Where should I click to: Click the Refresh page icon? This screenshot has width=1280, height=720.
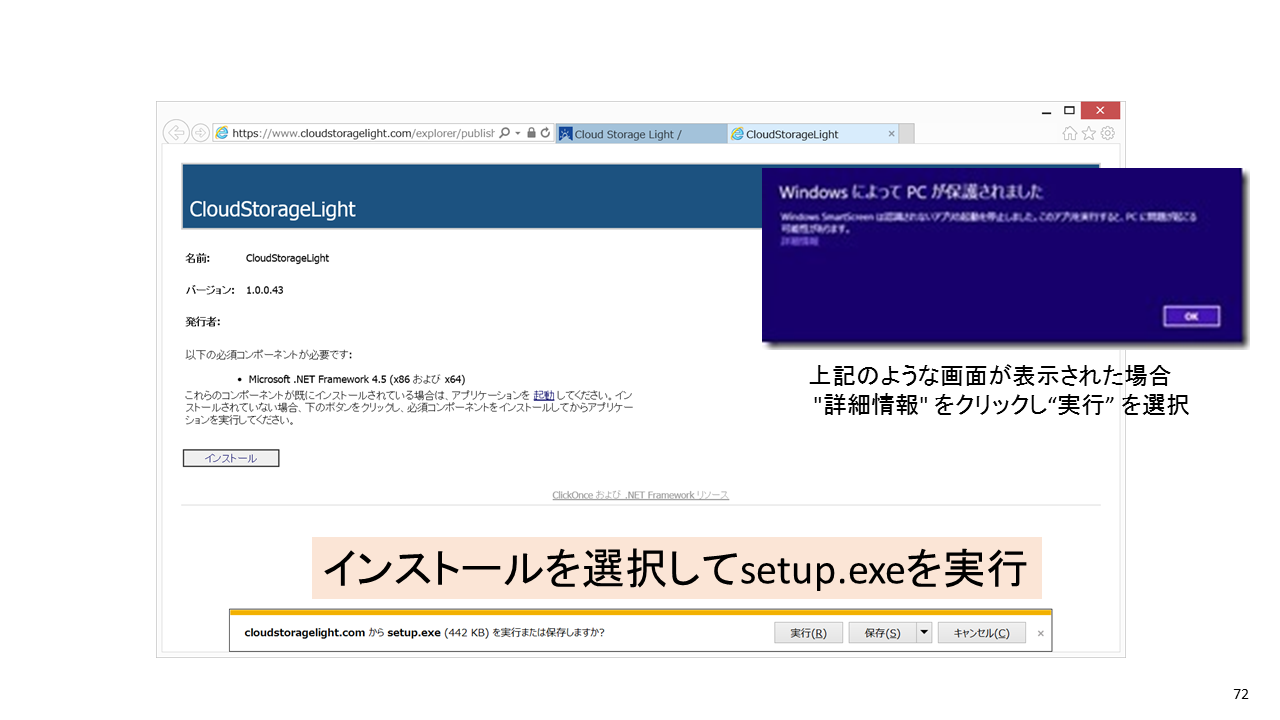point(545,133)
